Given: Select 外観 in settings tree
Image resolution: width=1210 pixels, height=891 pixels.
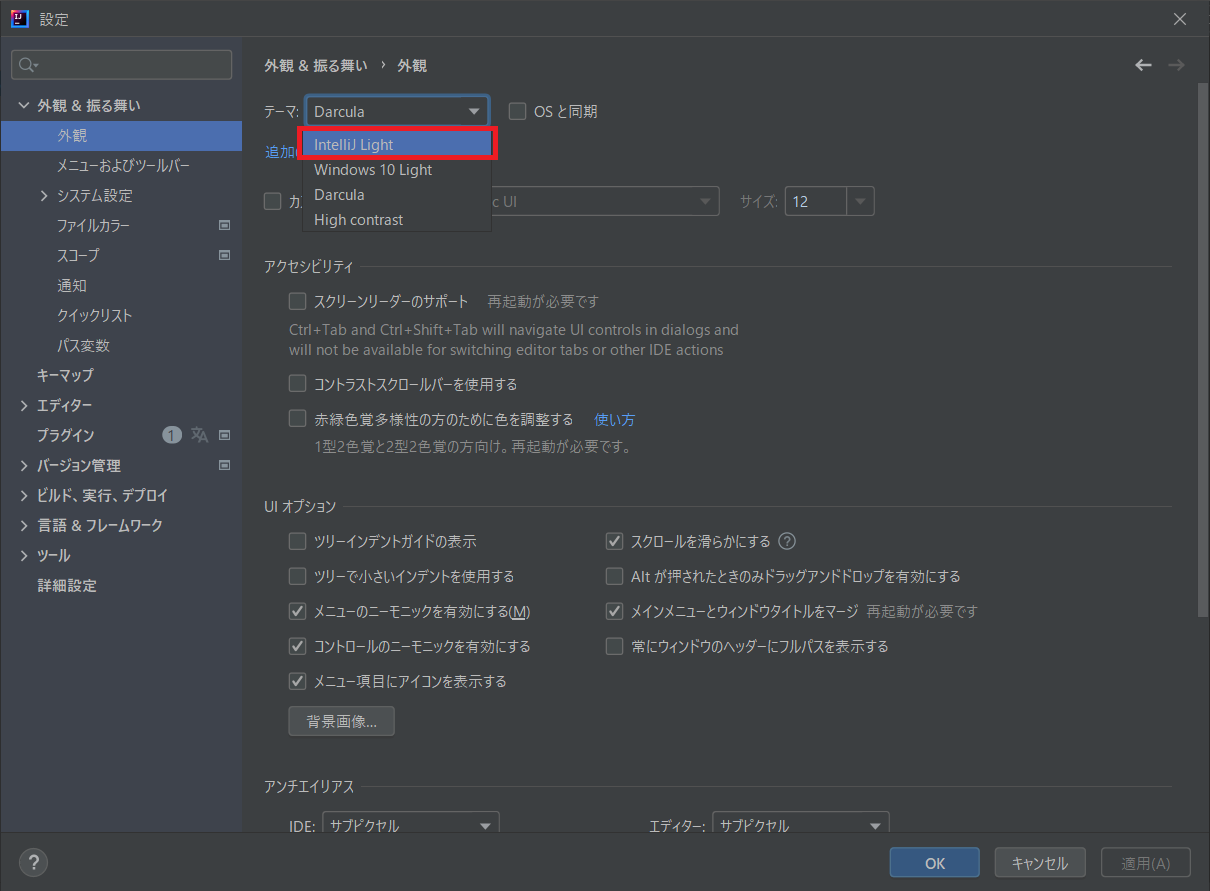Looking at the screenshot, I should click(x=121, y=135).
